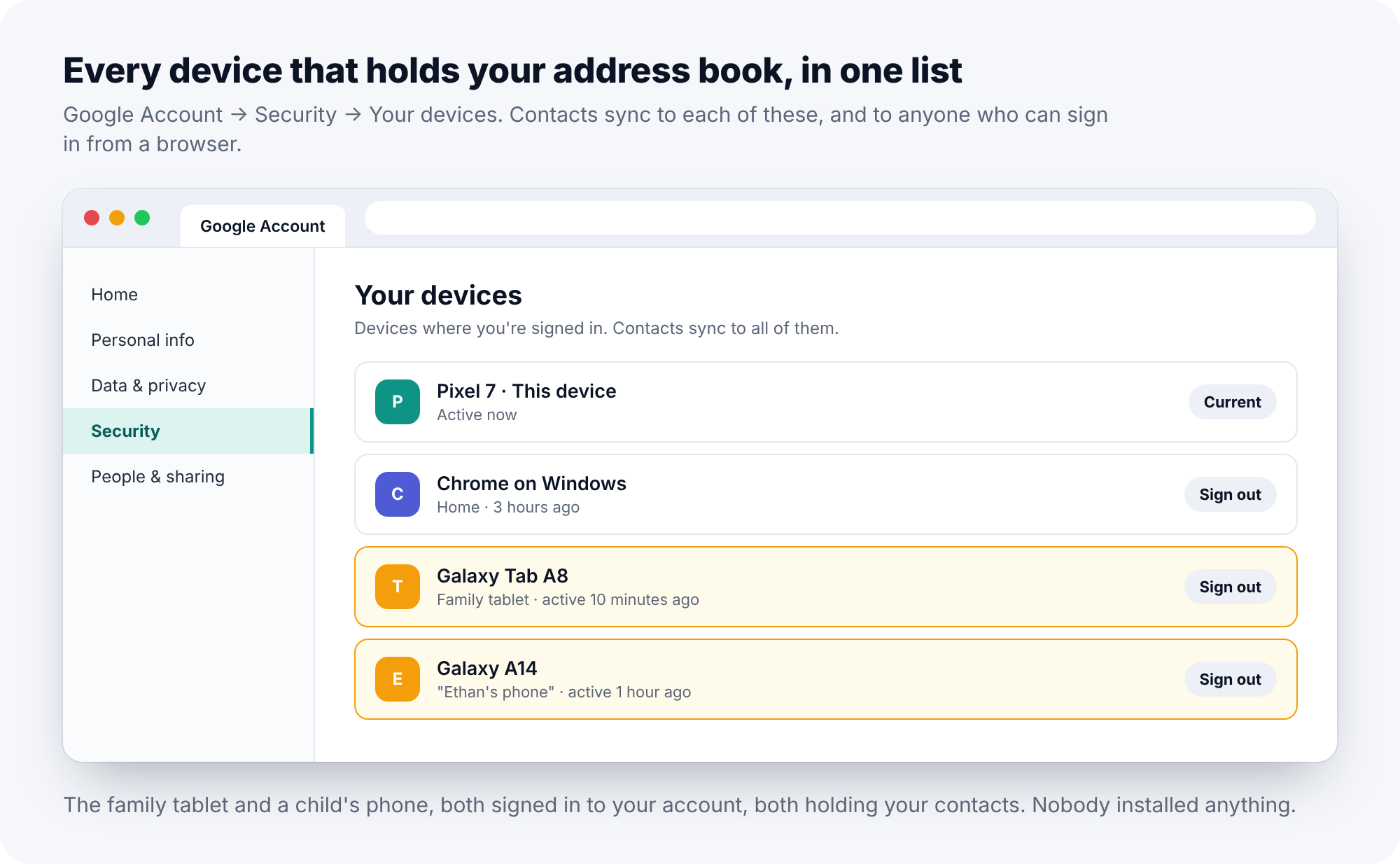
Task: Open Home in the sidebar
Action: 188,295
